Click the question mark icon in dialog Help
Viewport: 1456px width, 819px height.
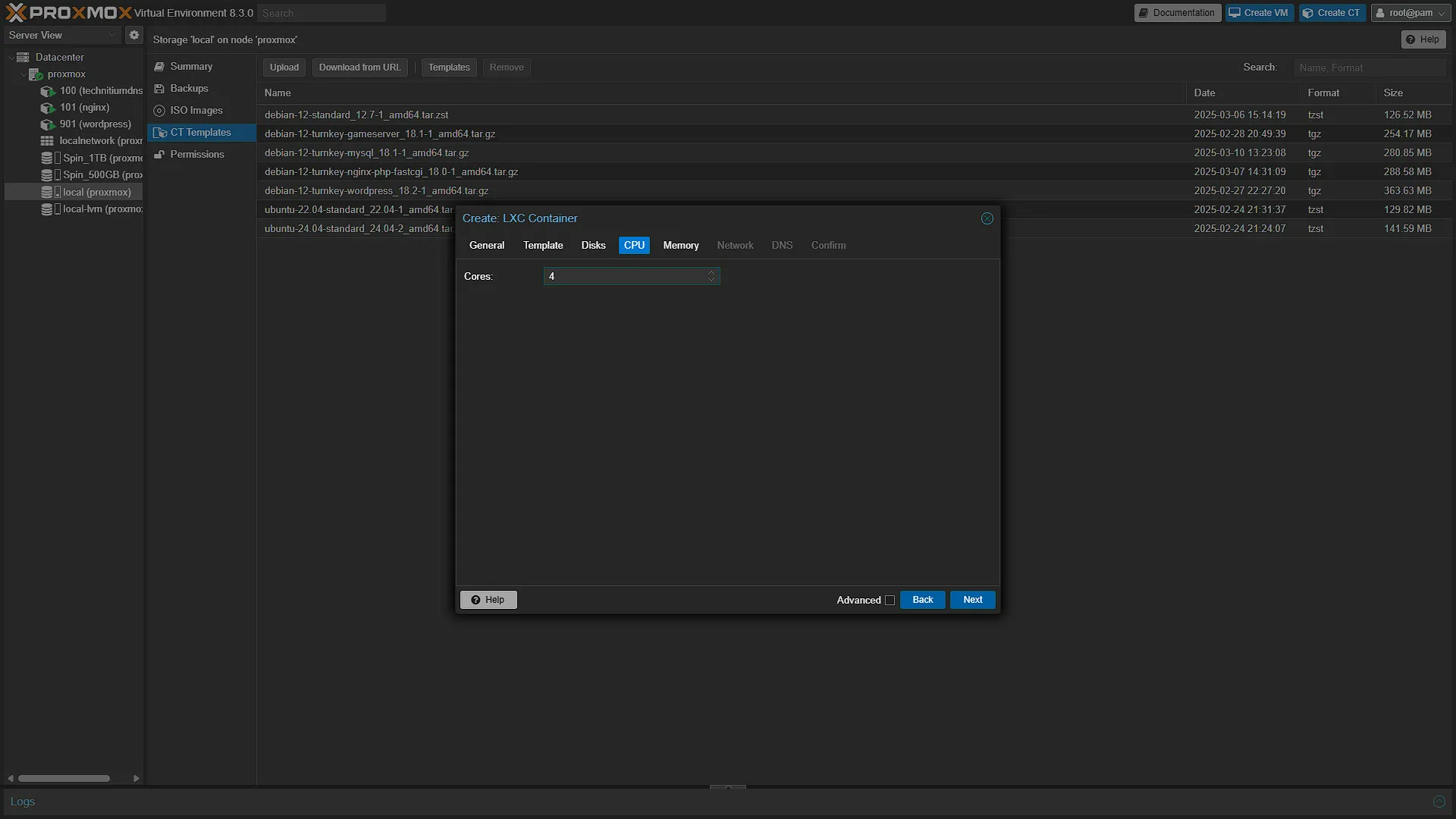click(x=475, y=600)
